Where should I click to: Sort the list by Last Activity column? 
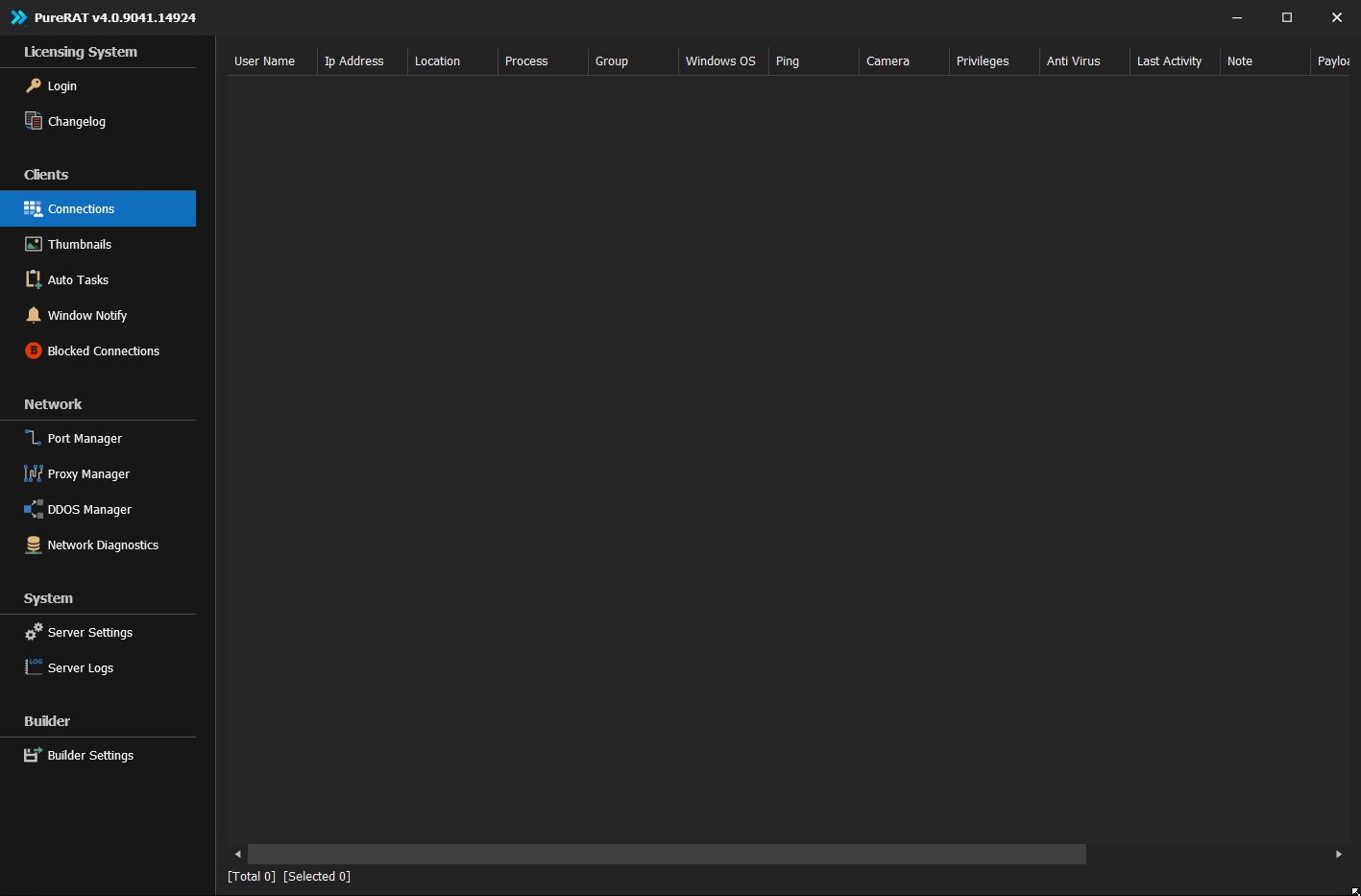(1175, 61)
